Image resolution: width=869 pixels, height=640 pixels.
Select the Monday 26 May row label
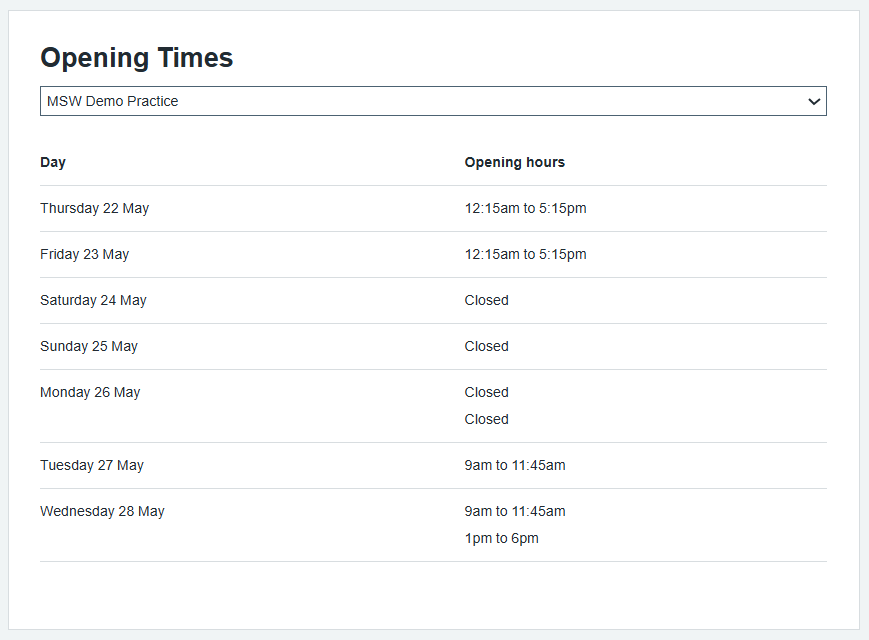tap(90, 392)
